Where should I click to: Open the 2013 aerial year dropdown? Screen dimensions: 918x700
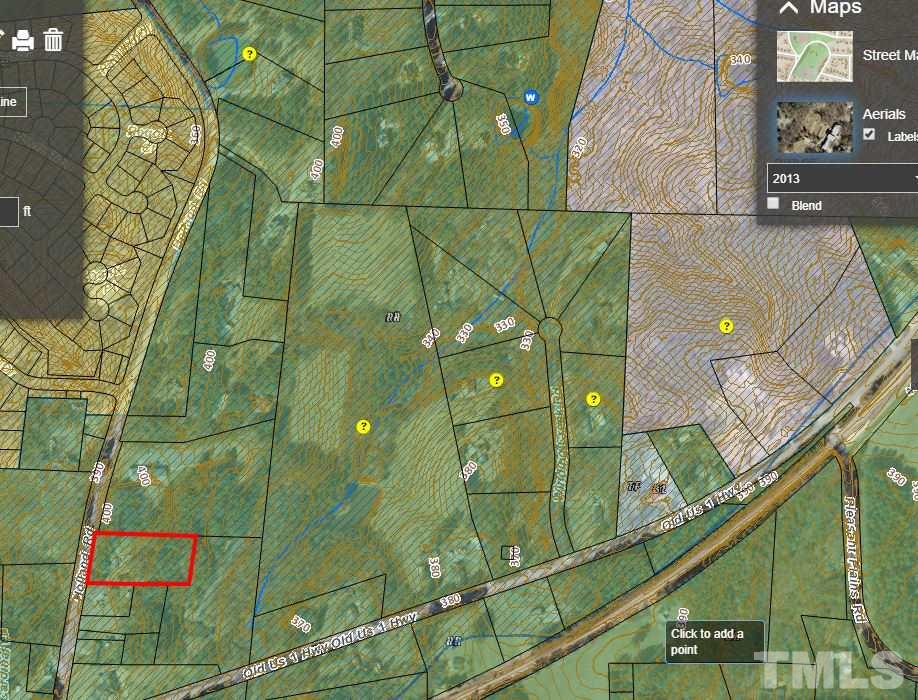(x=842, y=178)
